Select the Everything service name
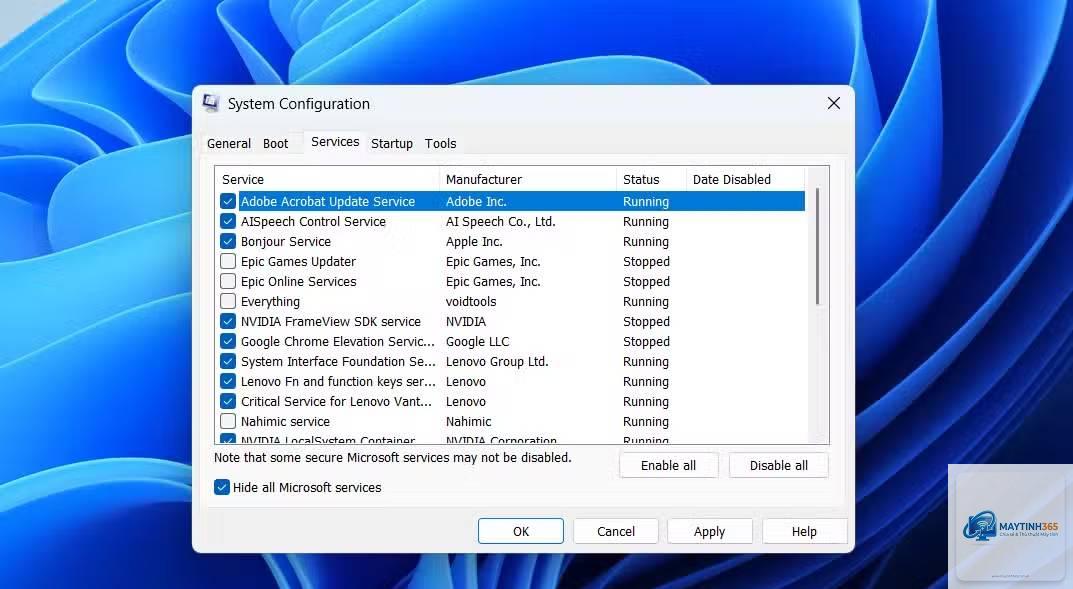Viewport: 1073px width, 589px height. point(270,301)
